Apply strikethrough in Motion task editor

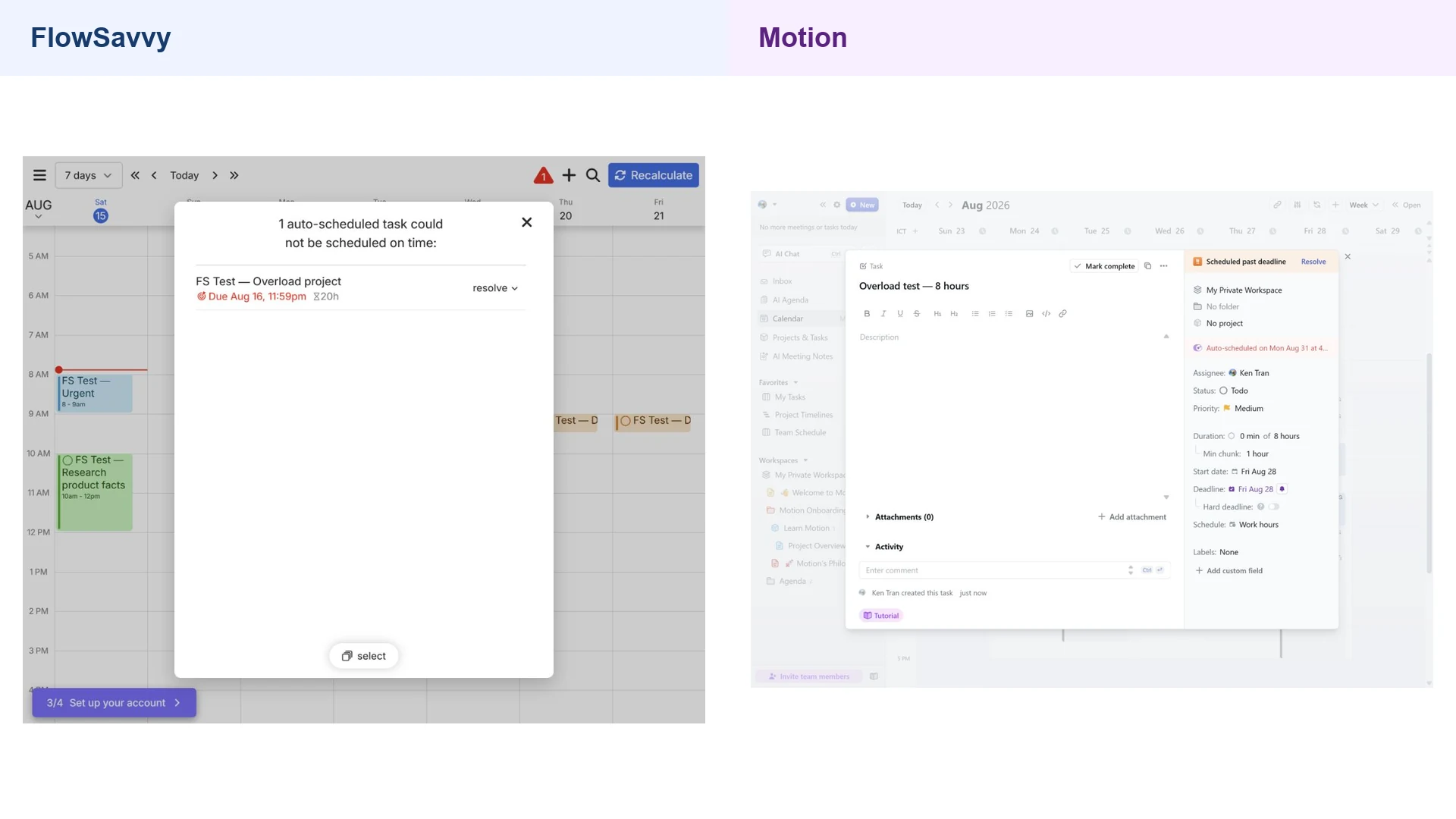917,313
